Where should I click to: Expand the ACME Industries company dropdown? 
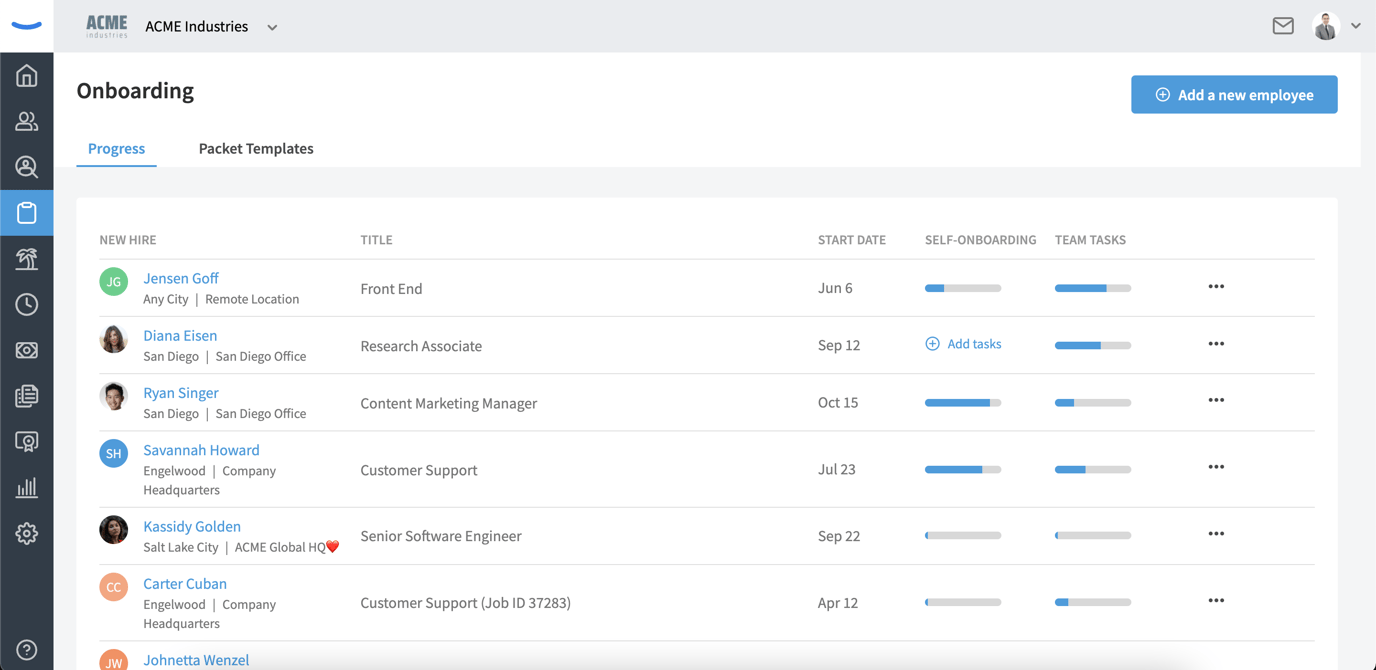click(272, 27)
